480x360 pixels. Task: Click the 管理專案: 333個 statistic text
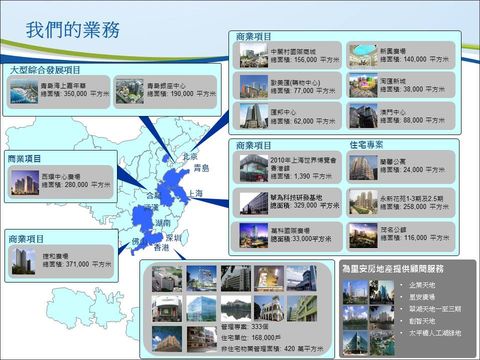(245, 326)
